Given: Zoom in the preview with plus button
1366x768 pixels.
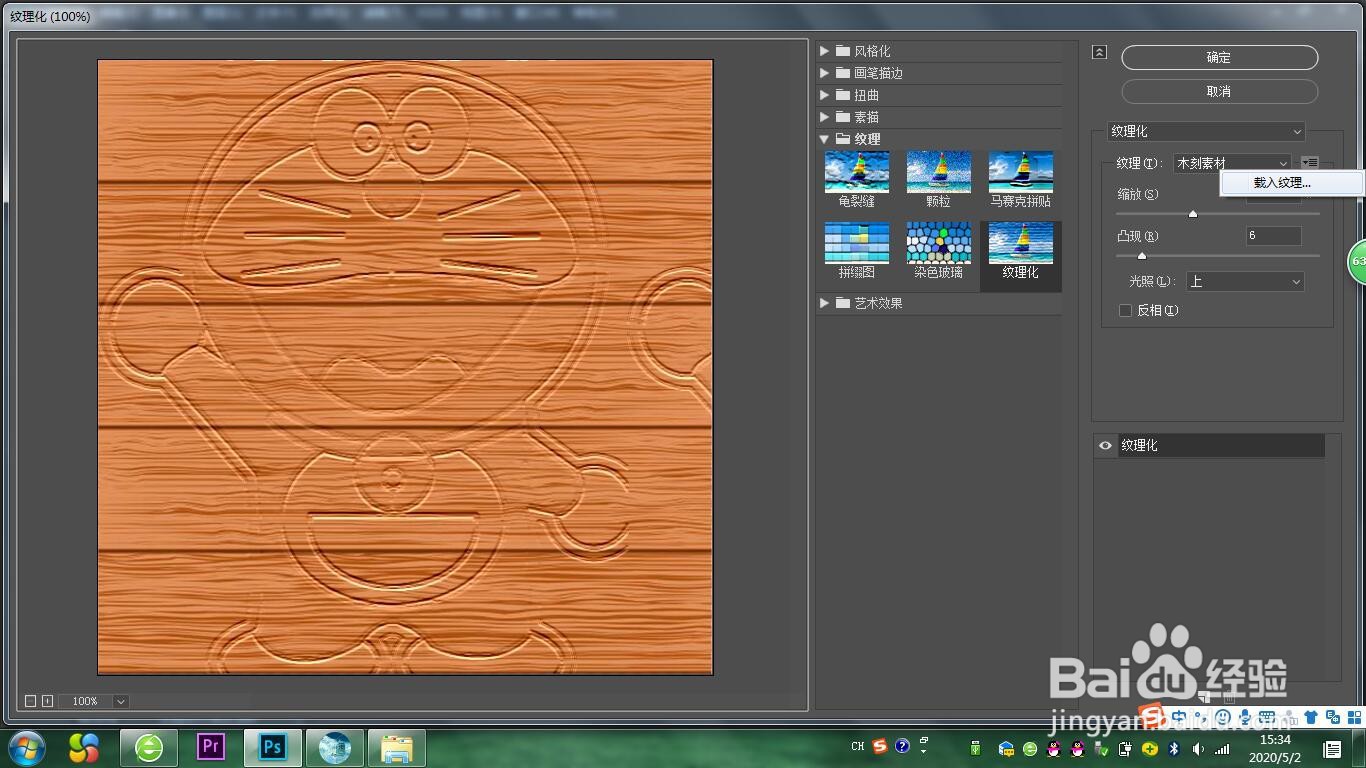Looking at the screenshot, I should tap(47, 701).
